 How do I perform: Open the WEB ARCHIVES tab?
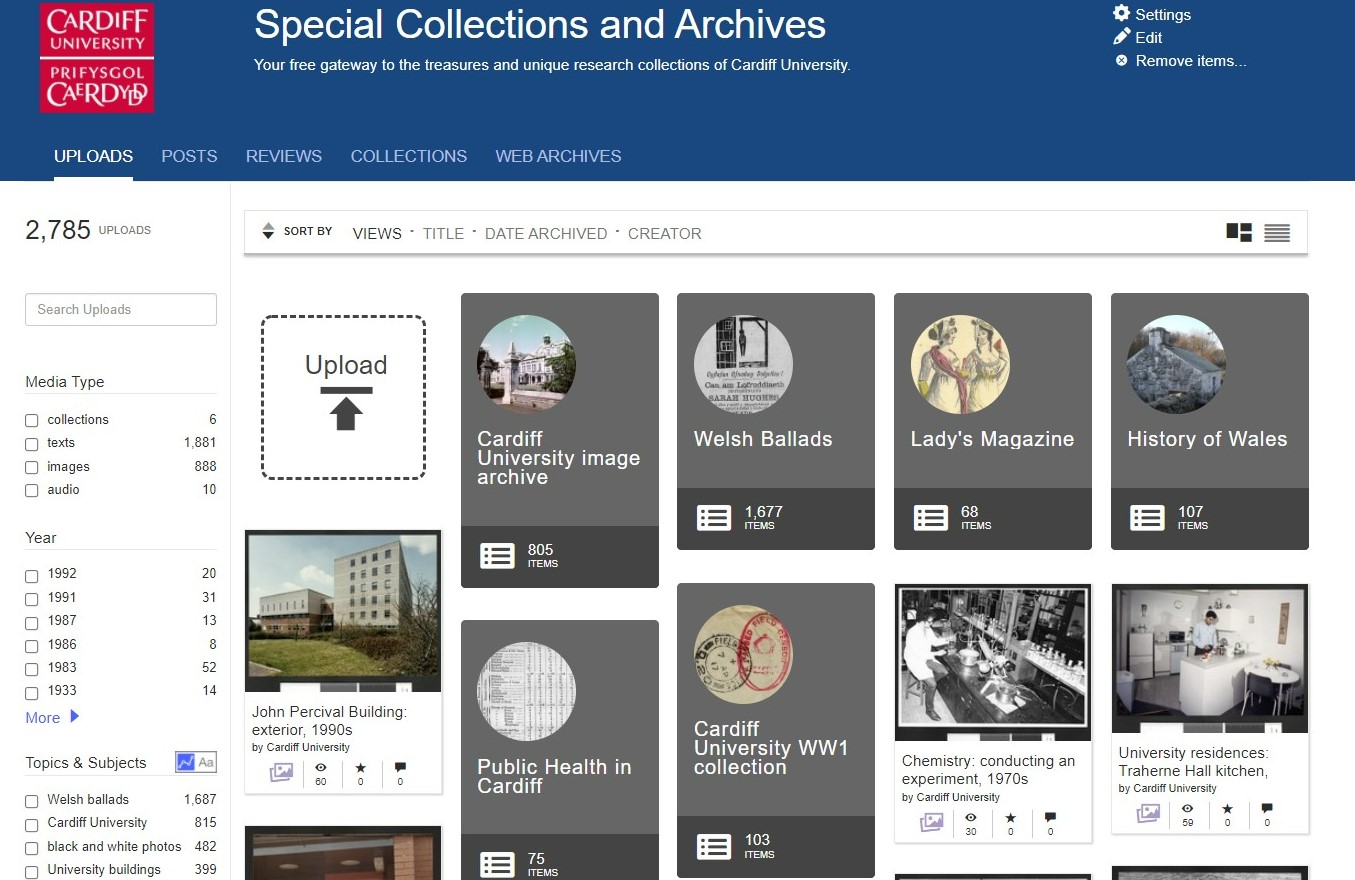(x=558, y=156)
